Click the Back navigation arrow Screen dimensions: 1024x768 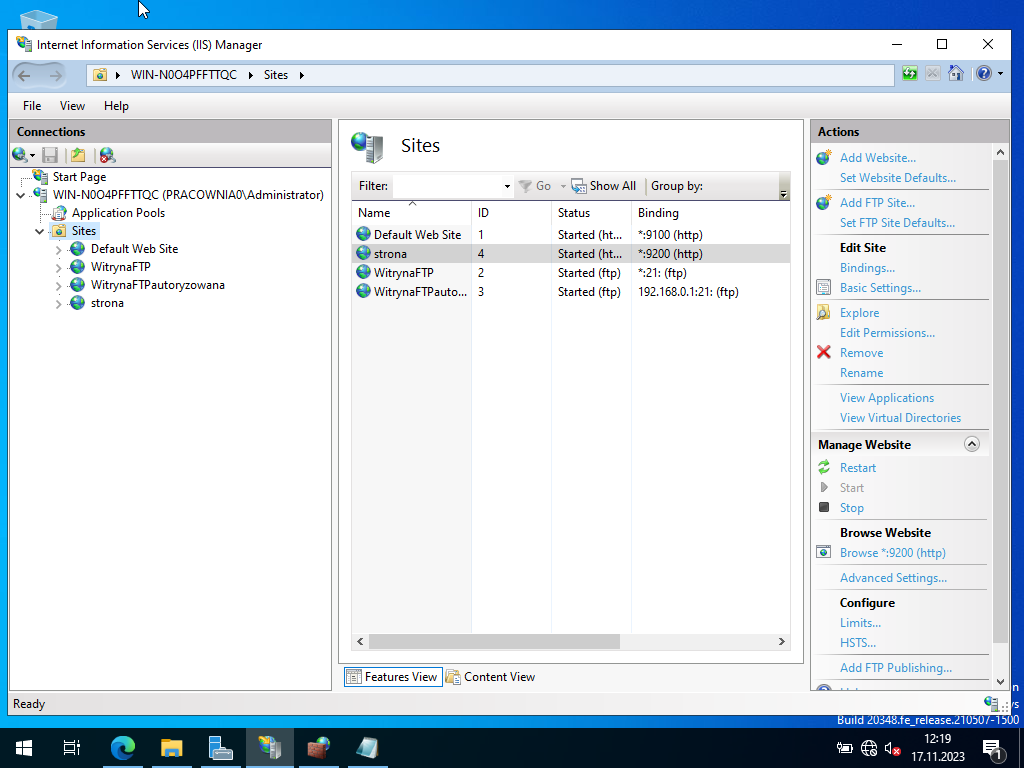24,75
